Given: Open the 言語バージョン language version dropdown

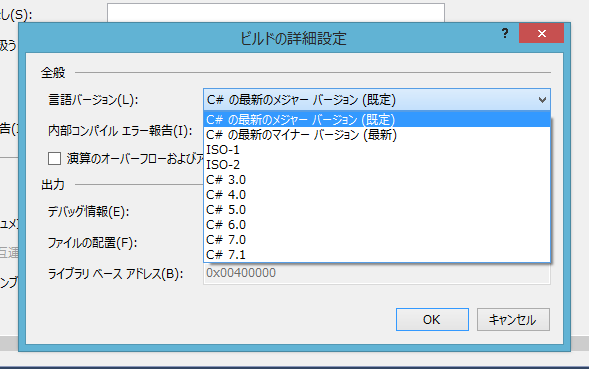Looking at the screenshot, I should pyautogui.click(x=377, y=100).
